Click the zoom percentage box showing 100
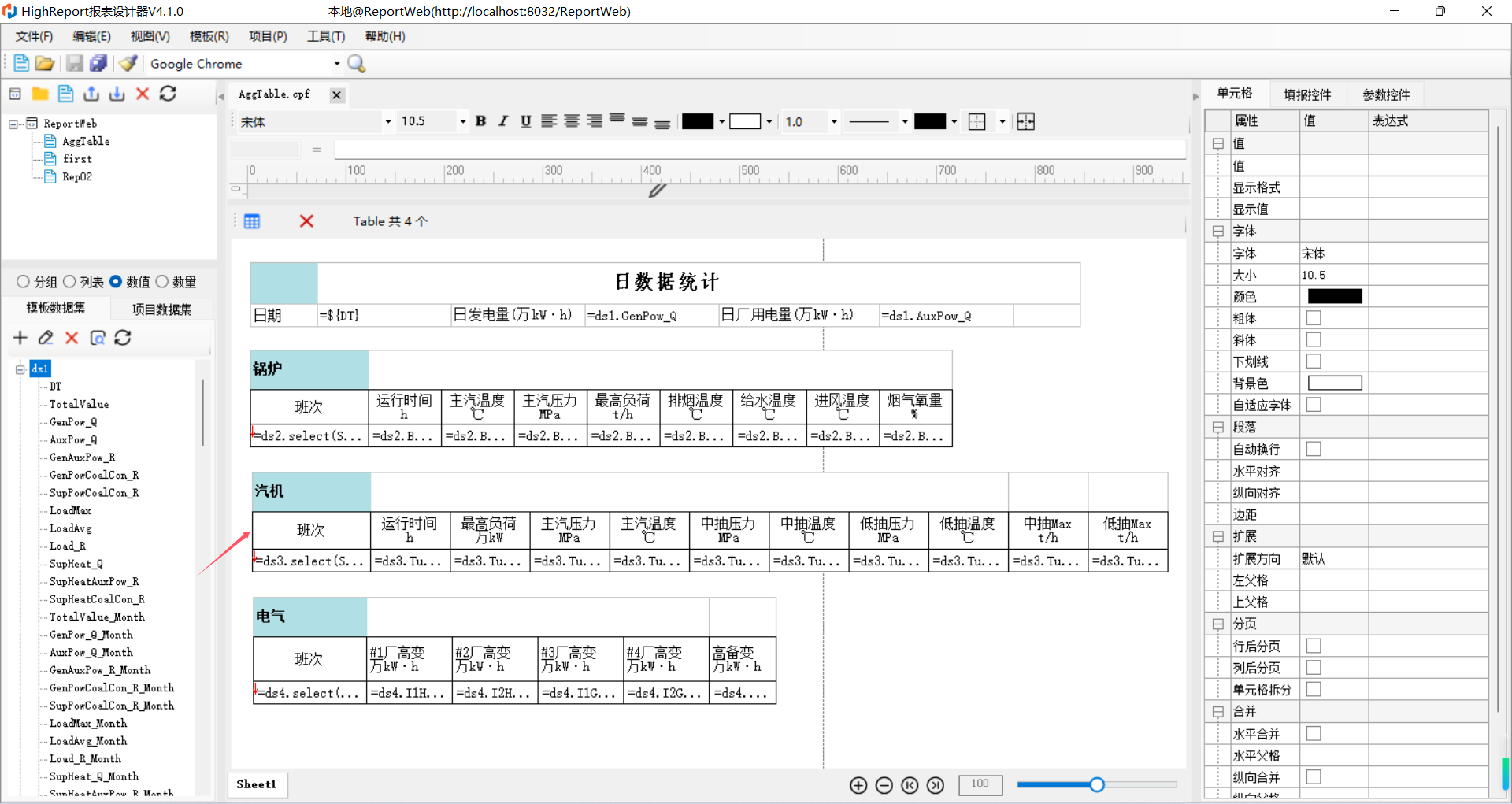The width and height of the screenshot is (1512, 804). click(980, 784)
